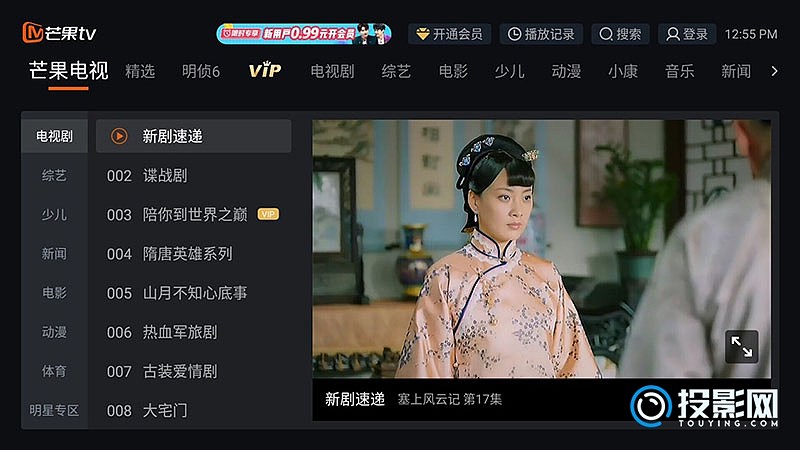The height and width of the screenshot is (450, 800).
Task: Choose channel 008 大宅门
Action: click(x=194, y=410)
